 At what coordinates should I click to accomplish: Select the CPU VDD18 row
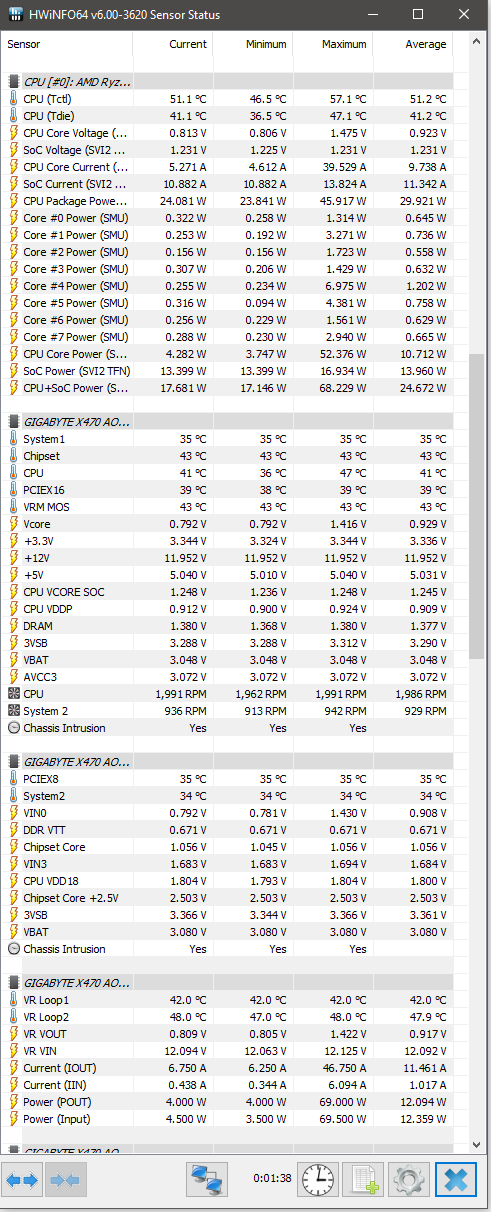coord(227,881)
